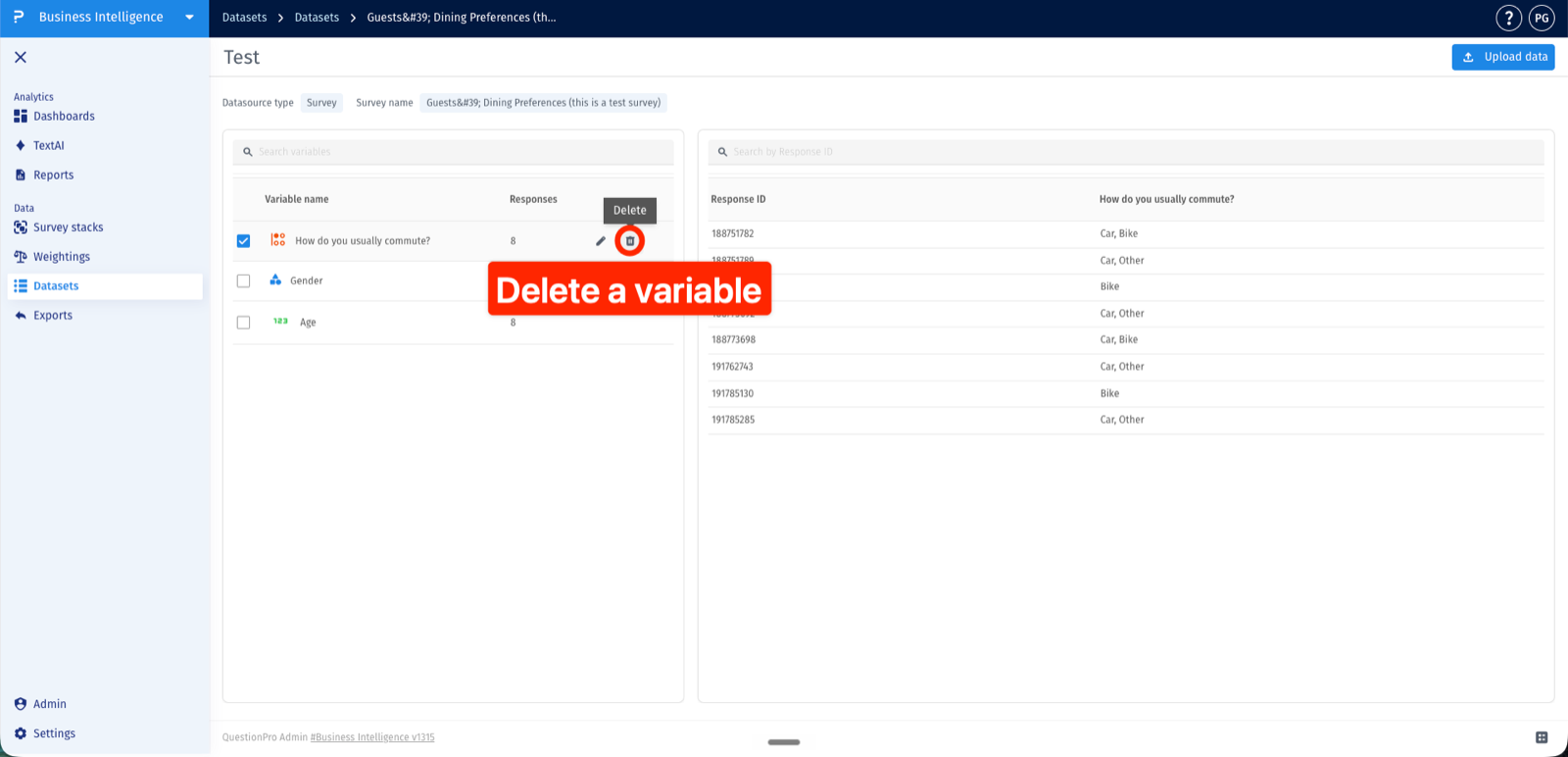Click the Weightings scale icon
The width and height of the screenshot is (1568, 757).
click(21, 256)
